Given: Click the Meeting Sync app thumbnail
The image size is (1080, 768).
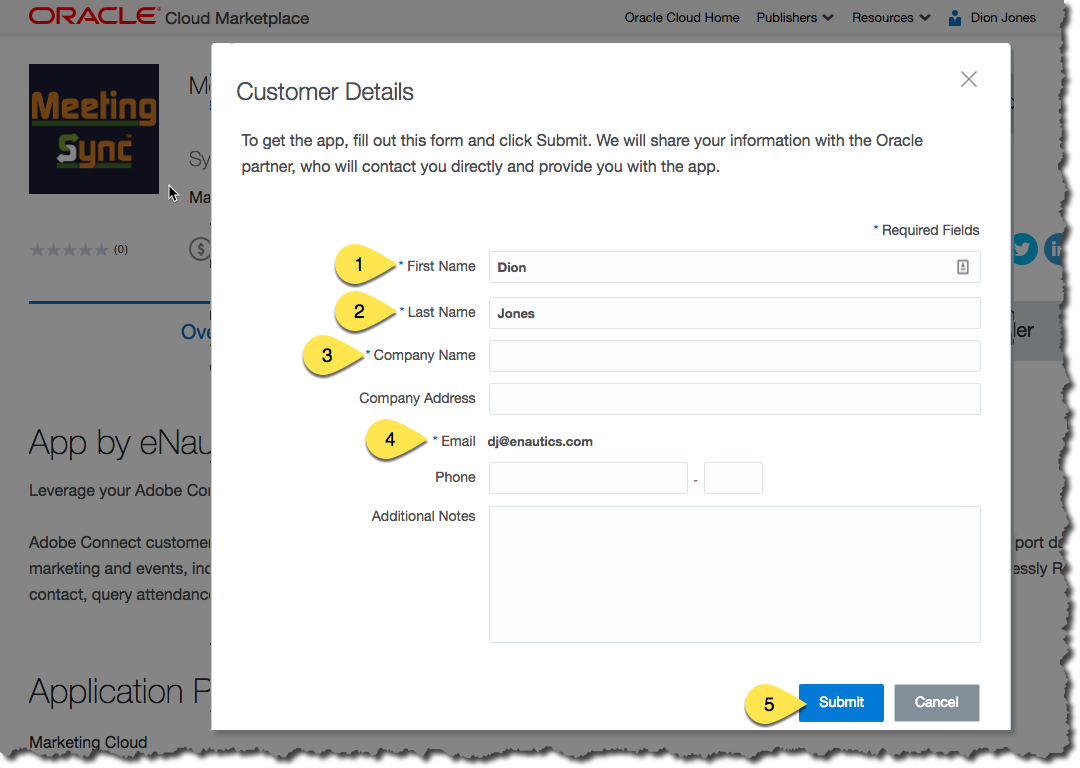Looking at the screenshot, I should point(94,129).
